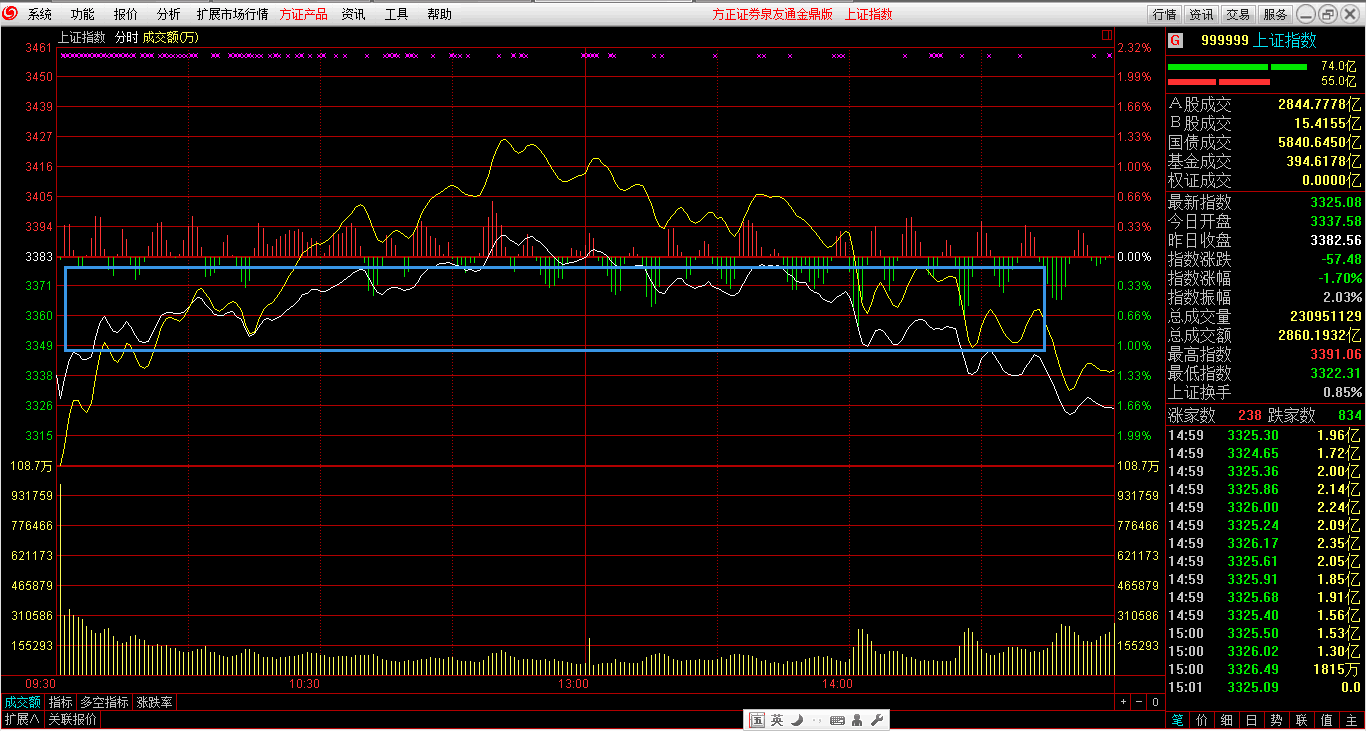Toggle IME 五 input mode icon
The width and height of the screenshot is (1366, 731).
pos(757,720)
